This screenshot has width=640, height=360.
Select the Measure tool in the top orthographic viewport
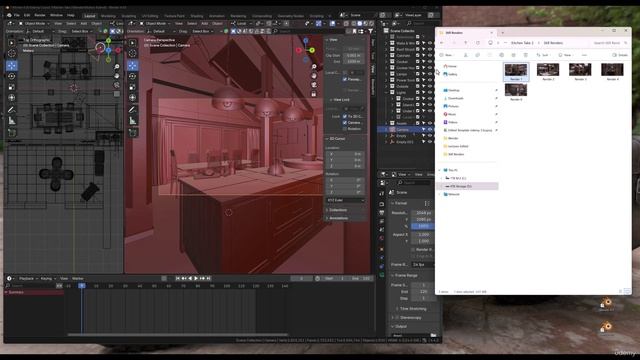click(x=12, y=120)
